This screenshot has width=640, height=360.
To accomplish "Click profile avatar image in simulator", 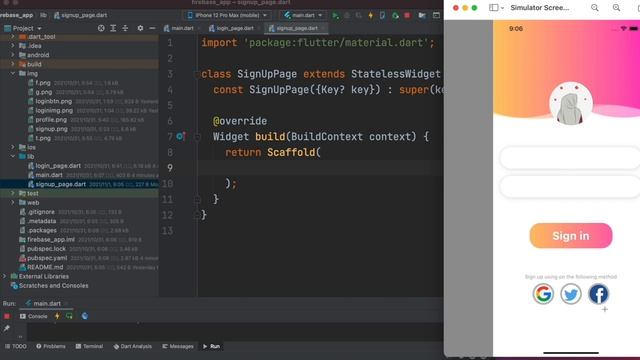I will pyautogui.click(x=571, y=103).
